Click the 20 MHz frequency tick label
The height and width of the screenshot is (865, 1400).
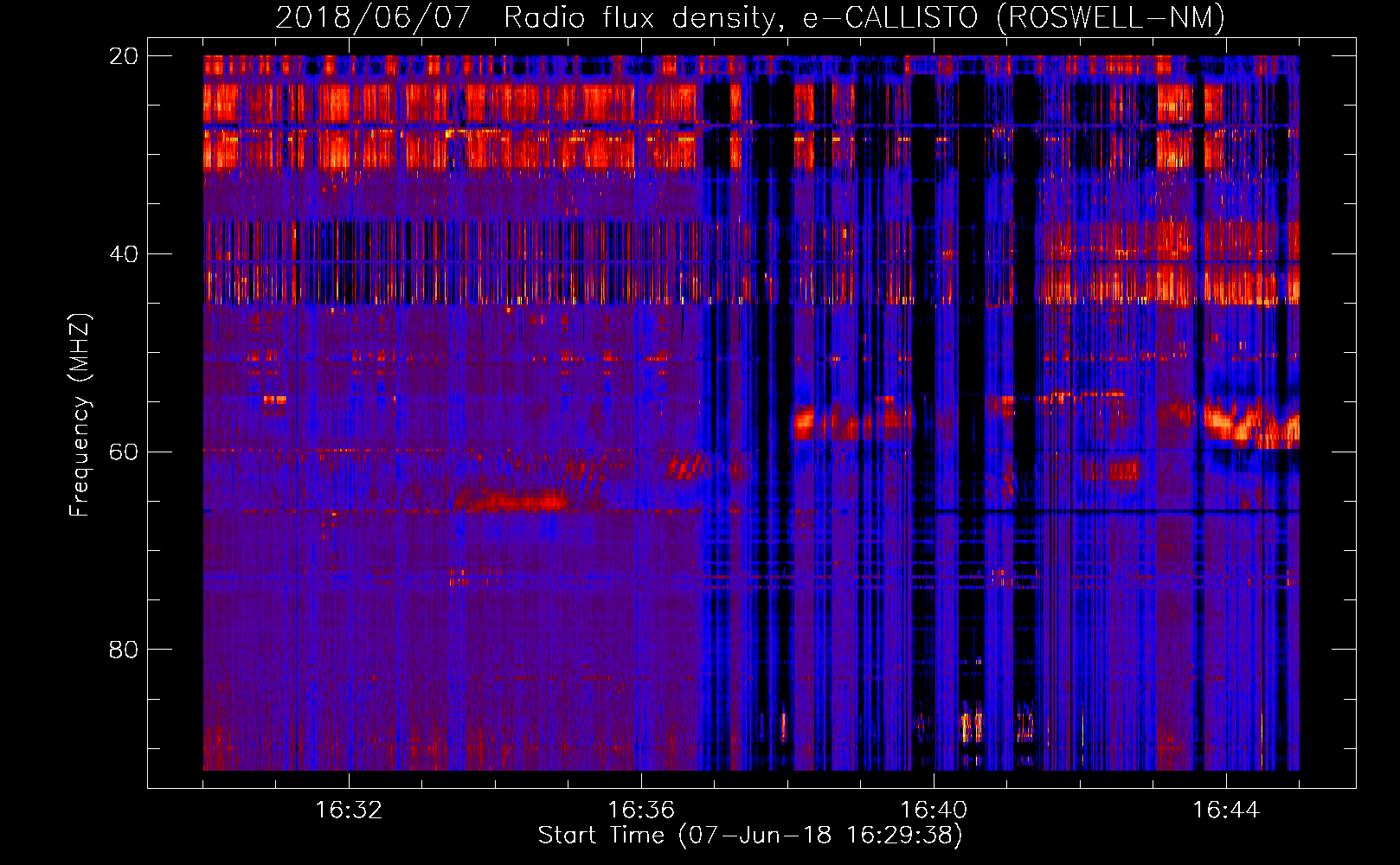(123, 56)
